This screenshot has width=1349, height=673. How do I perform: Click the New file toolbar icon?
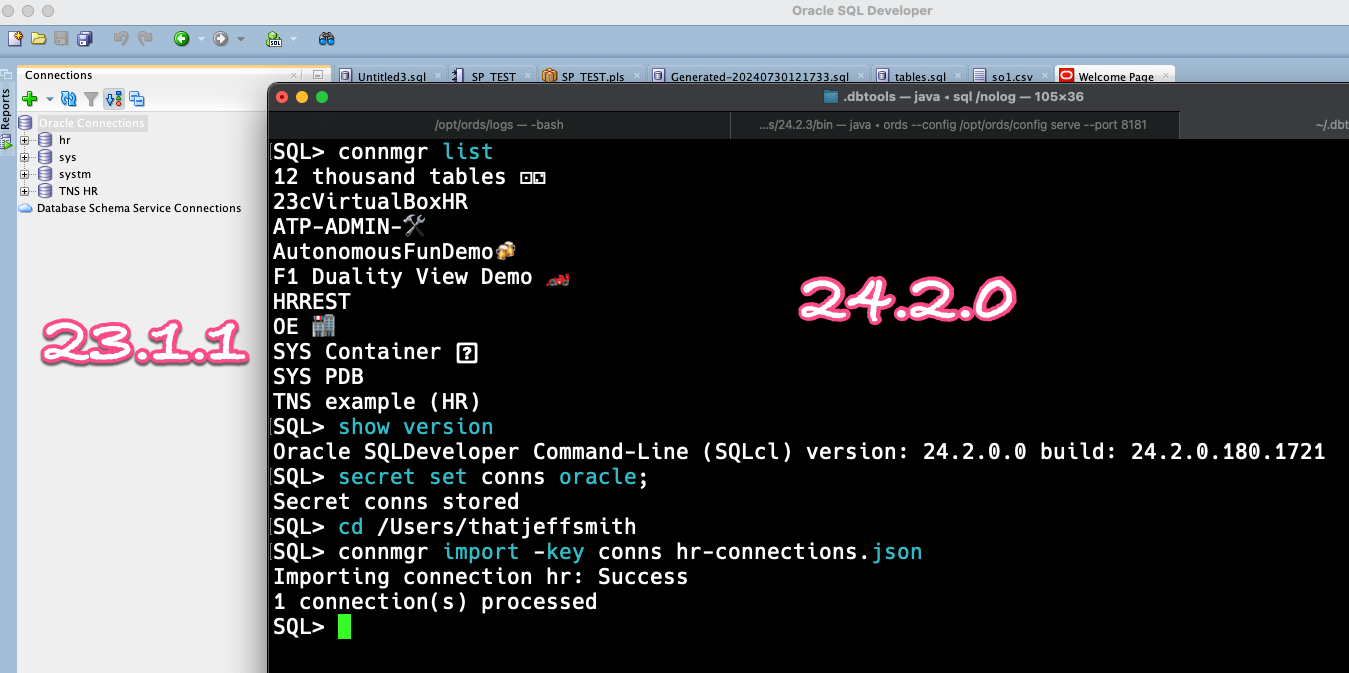click(15, 39)
